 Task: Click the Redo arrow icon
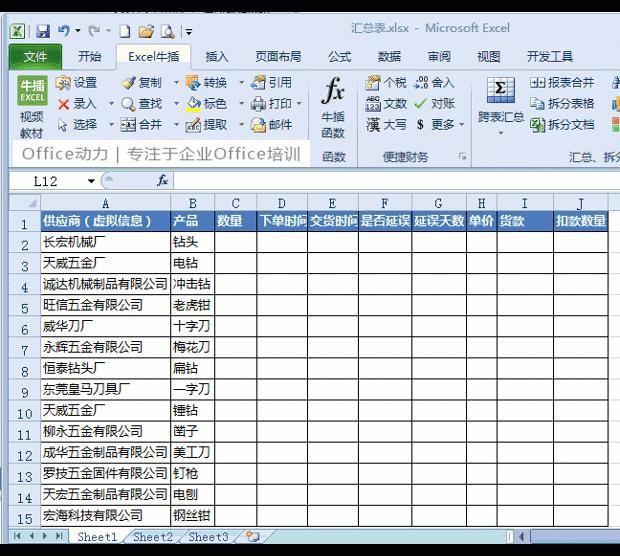point(94,31)
